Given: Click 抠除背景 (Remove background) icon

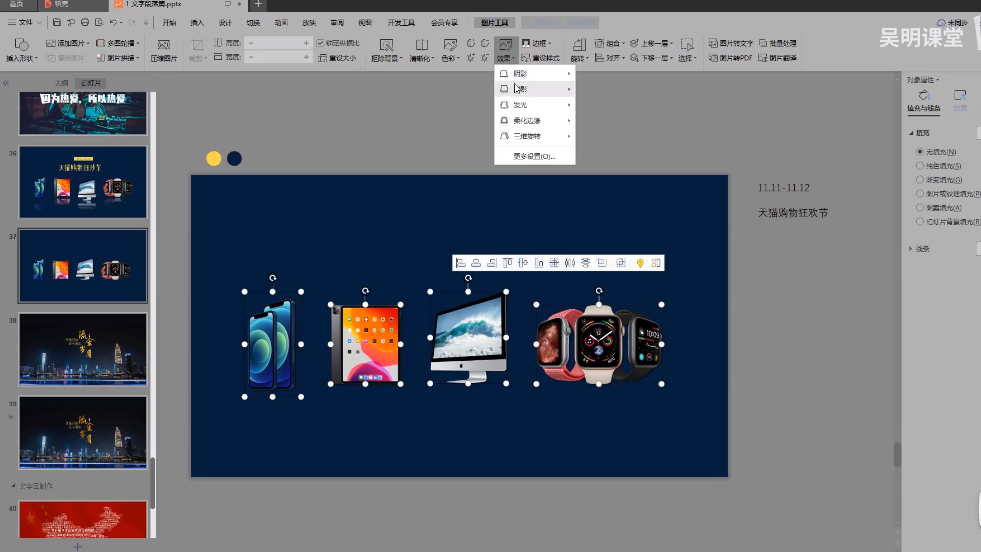Looking at the screenshot, I should (x=386, y=45).
